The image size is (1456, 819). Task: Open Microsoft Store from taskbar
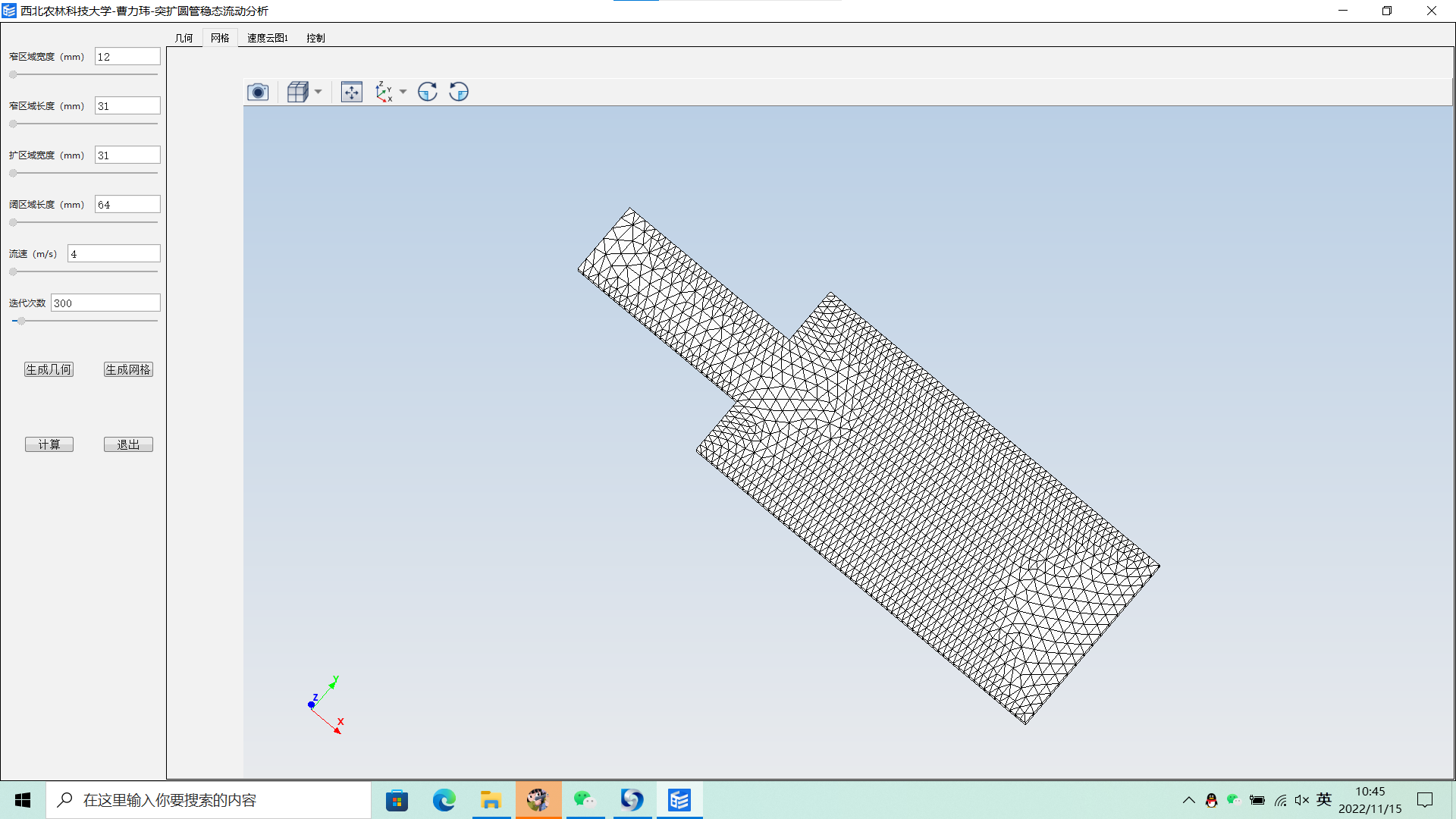(x=397, y=800)
